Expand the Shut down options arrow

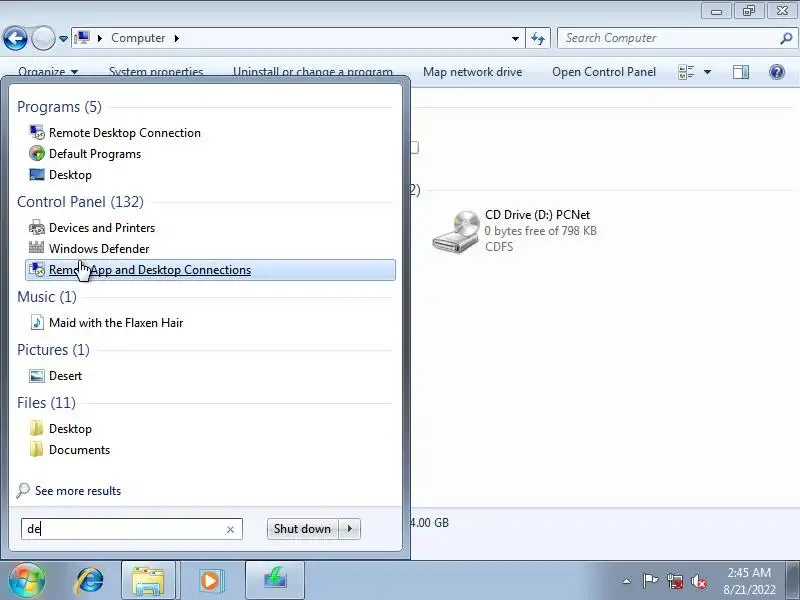click(x=350, y=529)
